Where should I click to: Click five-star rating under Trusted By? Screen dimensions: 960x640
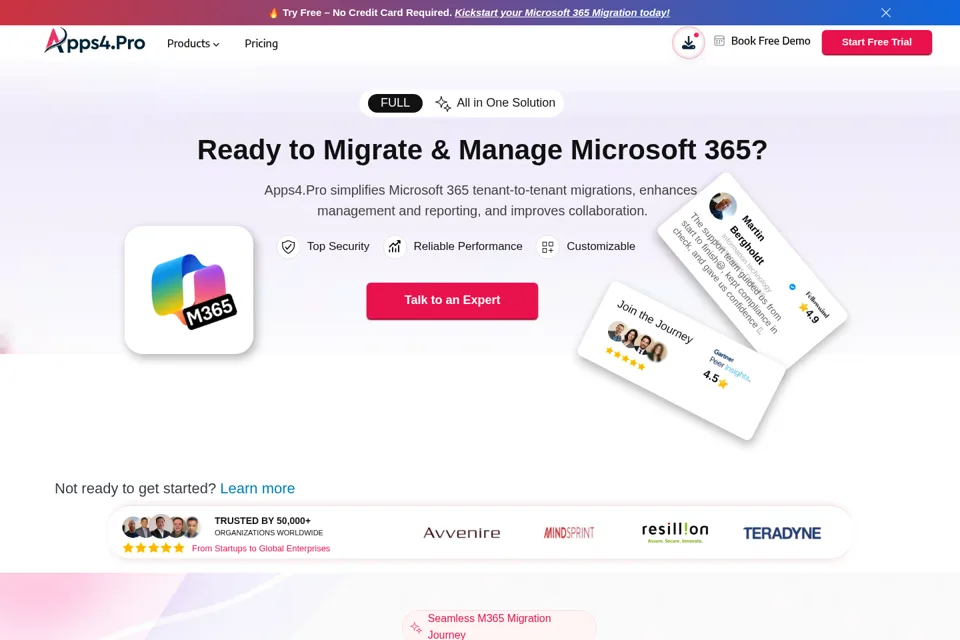[x=153, y=548]
